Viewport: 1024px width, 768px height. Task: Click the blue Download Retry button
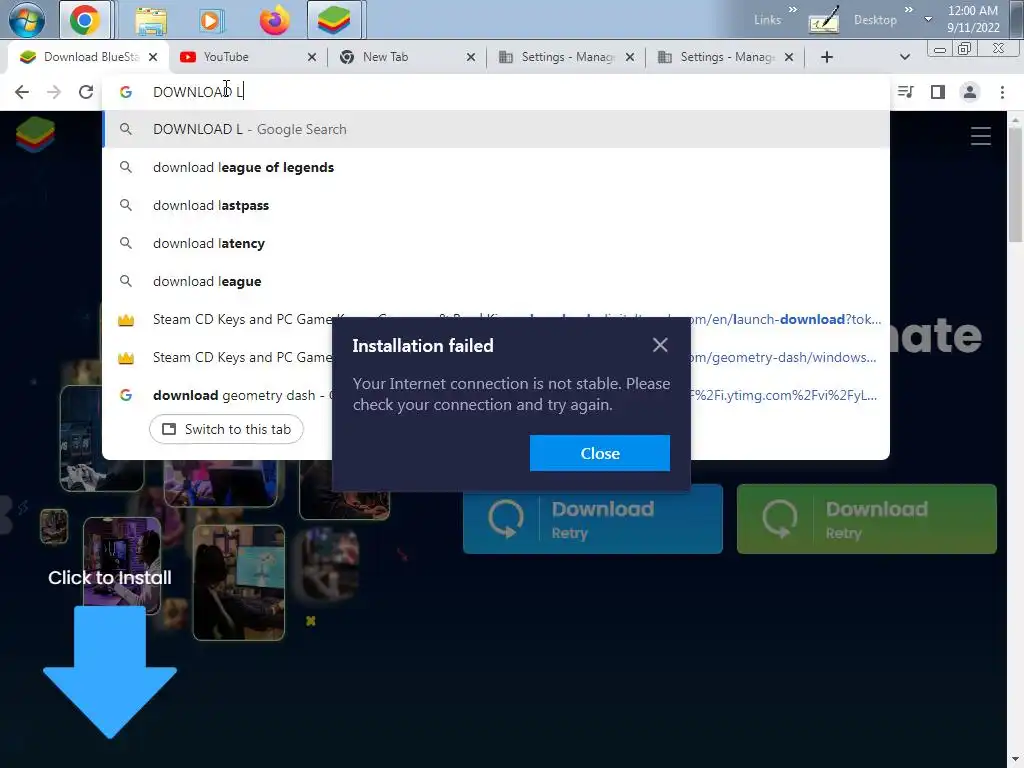592,519
